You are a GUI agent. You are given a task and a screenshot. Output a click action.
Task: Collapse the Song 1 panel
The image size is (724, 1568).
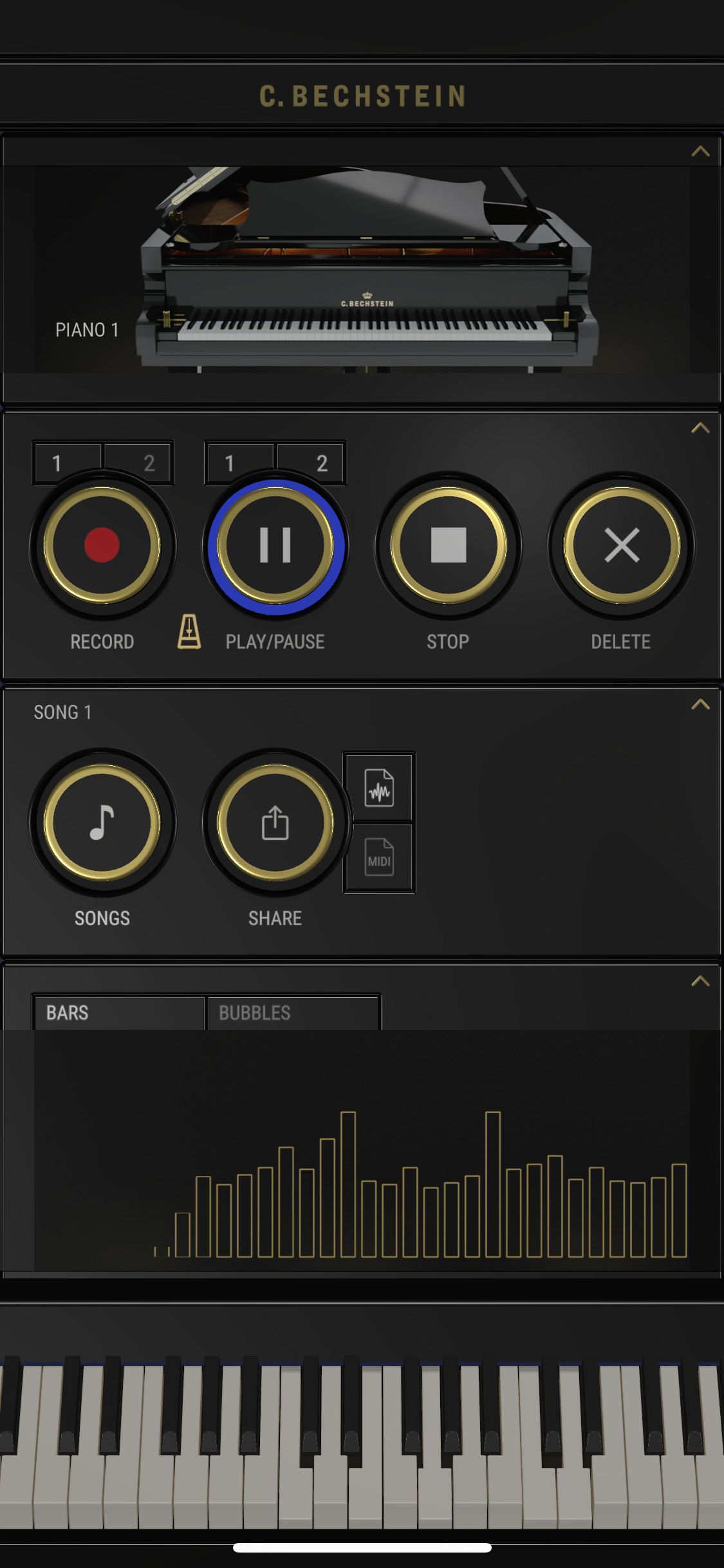coord(700,705)
